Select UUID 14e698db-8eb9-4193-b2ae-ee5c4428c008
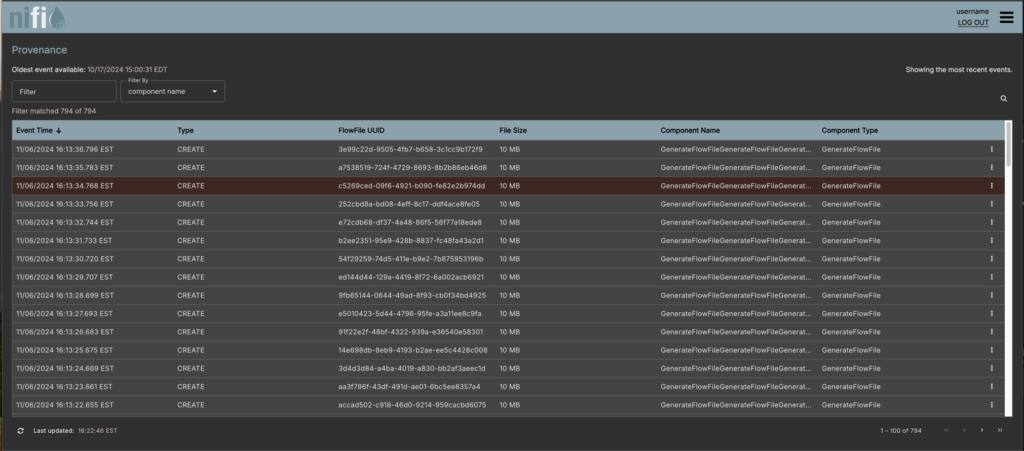This screenshot has width=1024, height=451. [x=413, y=350]
